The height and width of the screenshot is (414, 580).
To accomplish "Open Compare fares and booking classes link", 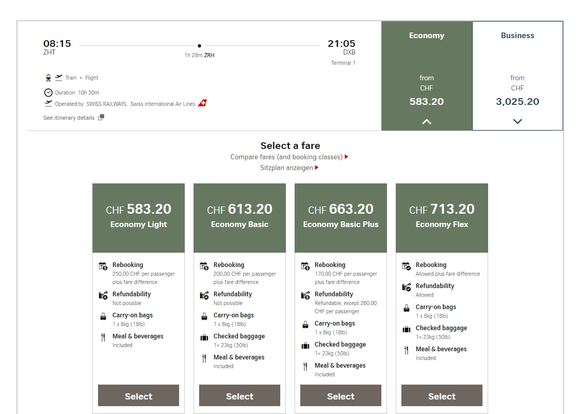I will (x=289, y=157).
